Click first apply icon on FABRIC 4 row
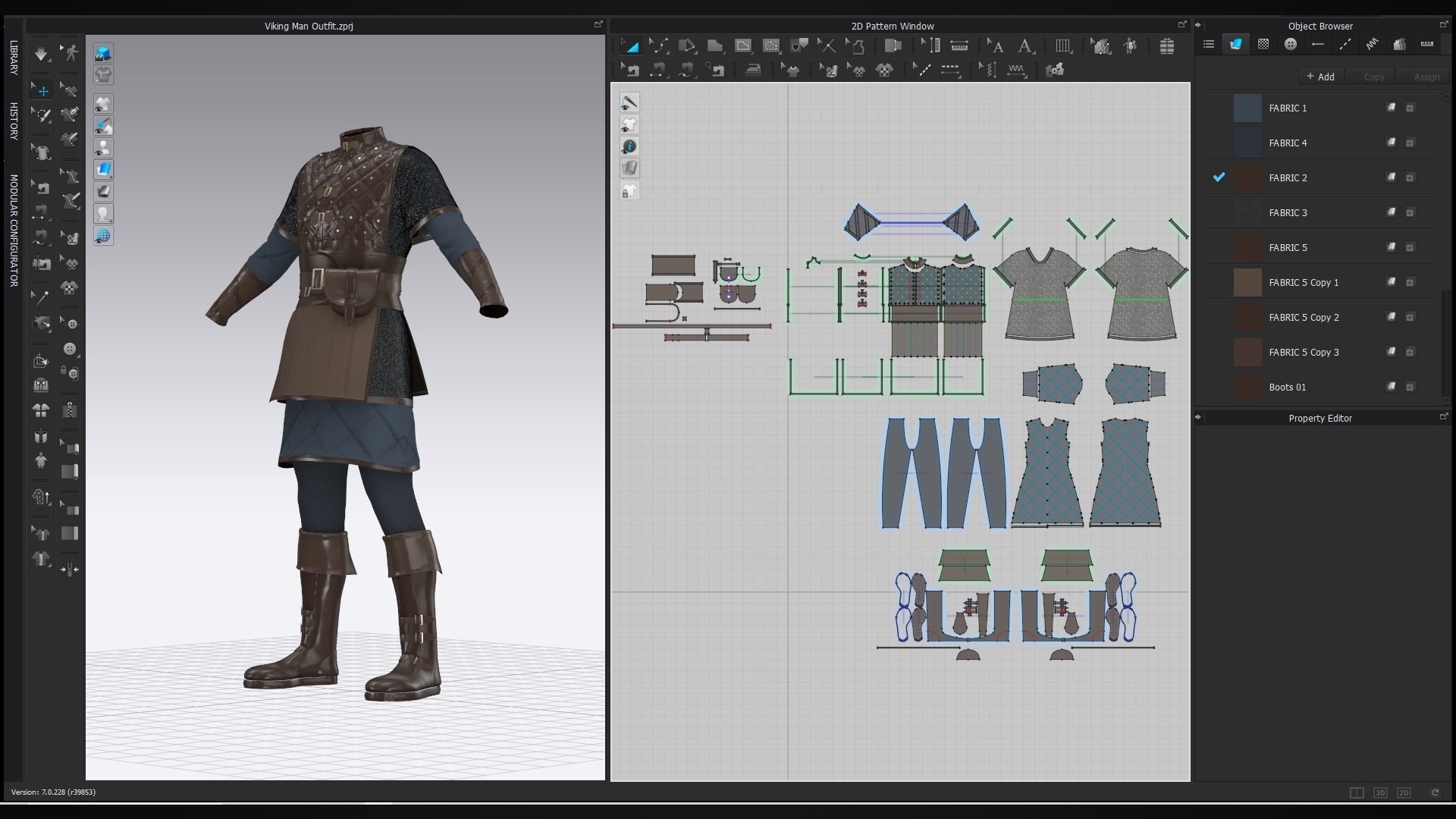 pyautogui.click(x=1392, y=143)
